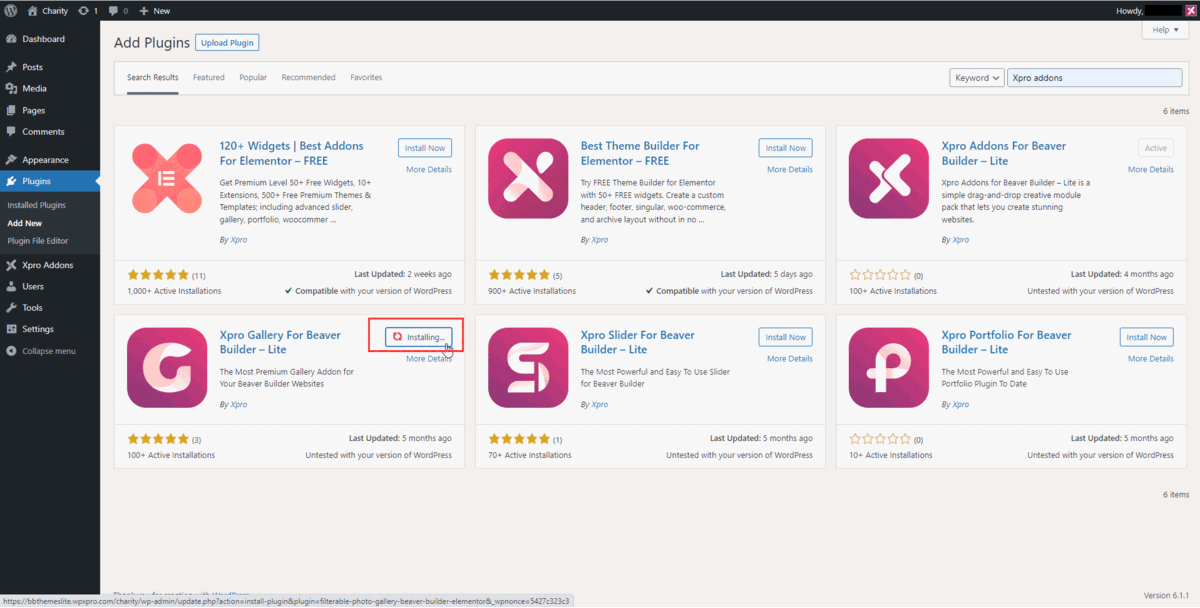Screen dimensions: 1200x608
Task: Click Xpro Portfolio plugin thumbnail
Action: pyautogui.click(x=889, y=368)
